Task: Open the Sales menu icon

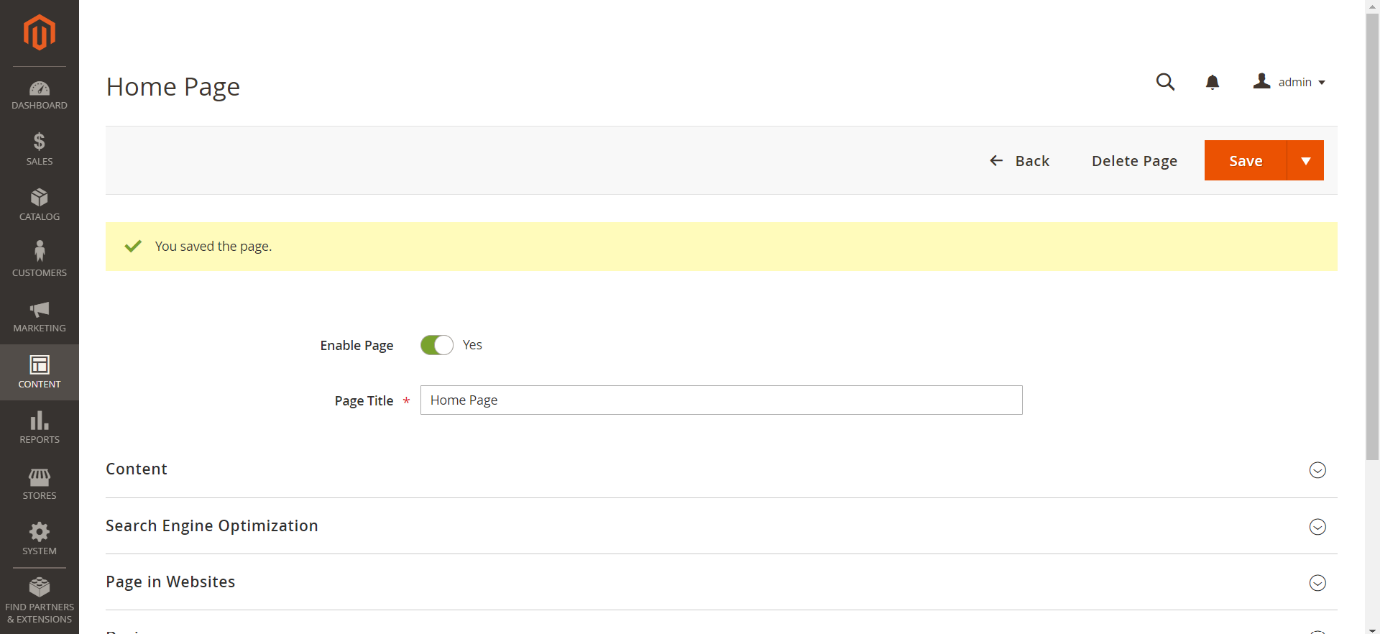Action: tap(39, 149)
